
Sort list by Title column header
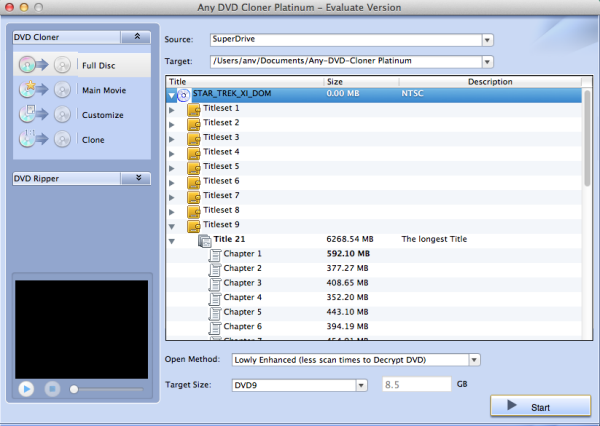click(245, 82)
